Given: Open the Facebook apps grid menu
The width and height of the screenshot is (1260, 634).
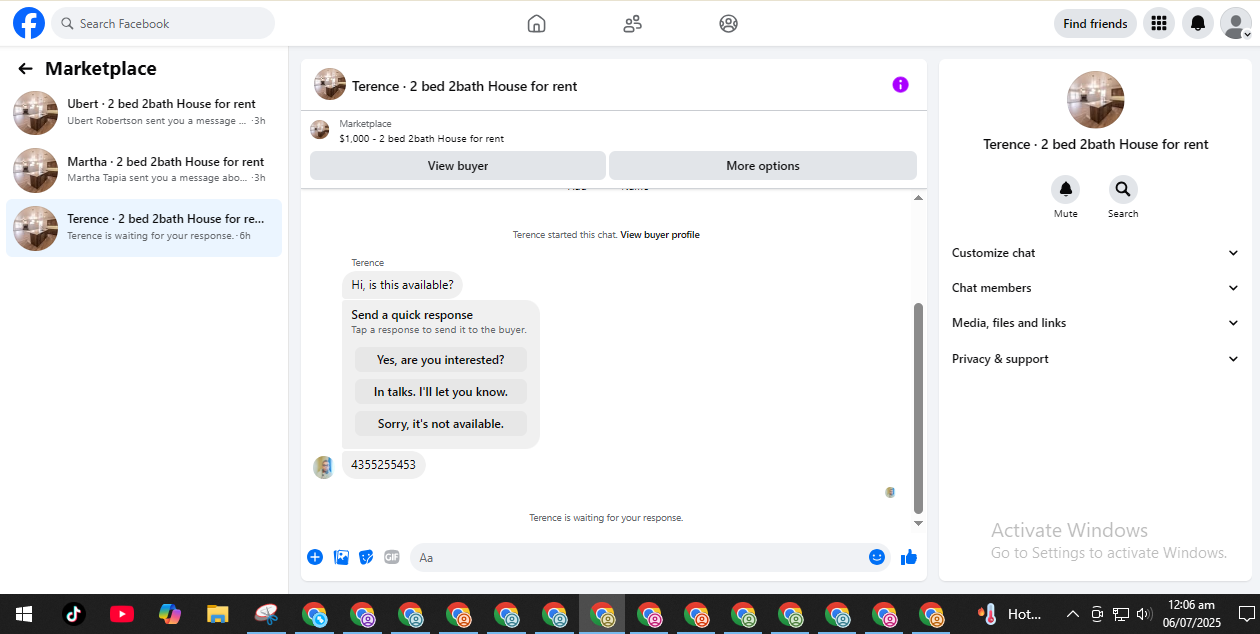Looking at the screenshot, I should tap(1158, 23).
